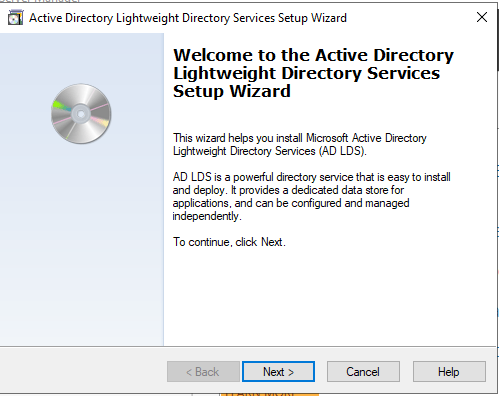Viewport: 499px width, 396px height.
Task: Click the blue side panel below the disc
Action: pos(82,243)
